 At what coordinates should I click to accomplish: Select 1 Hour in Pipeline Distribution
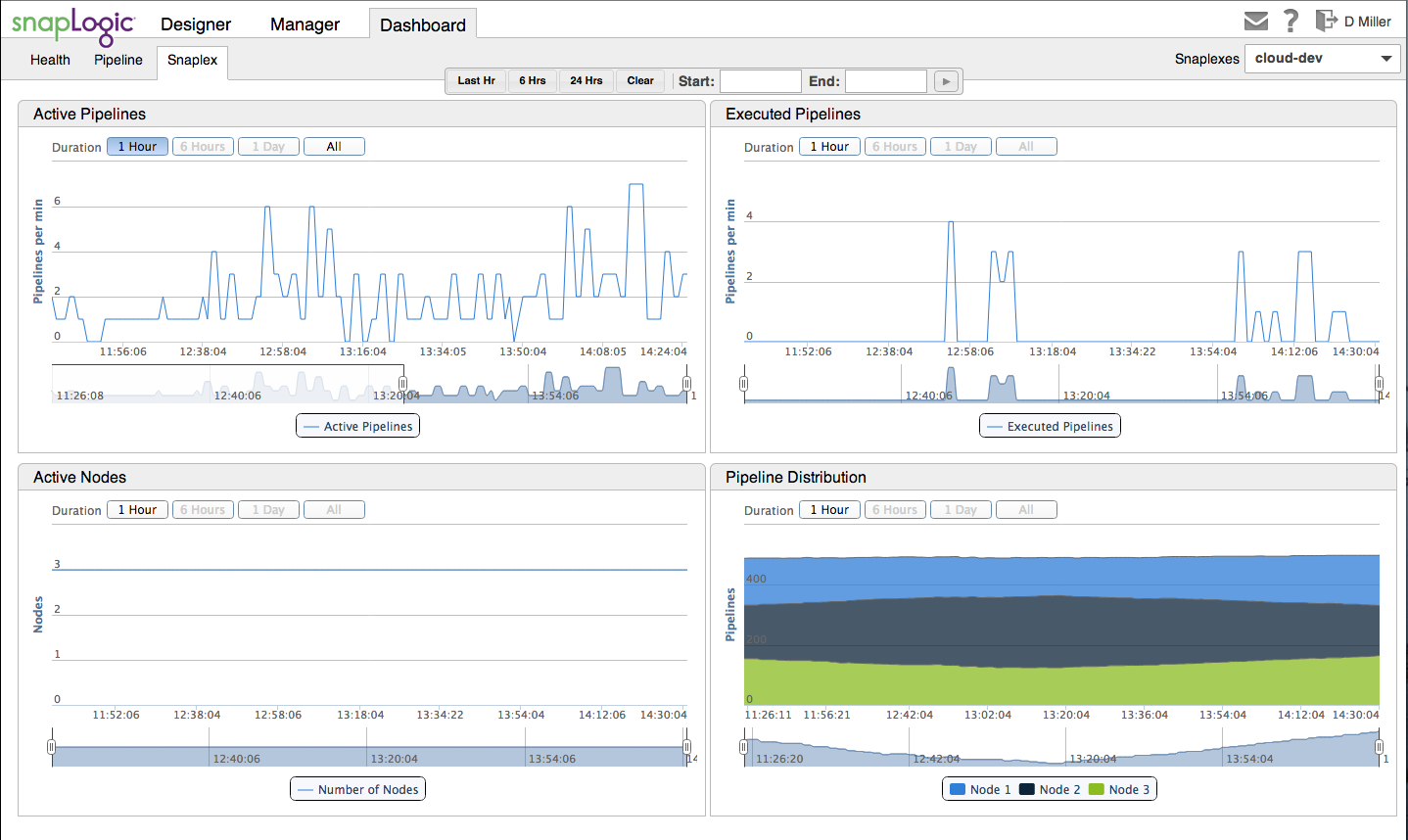click(829, 510)
